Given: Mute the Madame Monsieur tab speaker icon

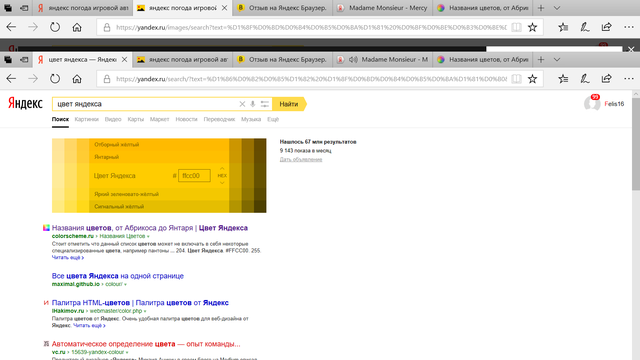Looking at the screenshot, I should pos(353,60).
